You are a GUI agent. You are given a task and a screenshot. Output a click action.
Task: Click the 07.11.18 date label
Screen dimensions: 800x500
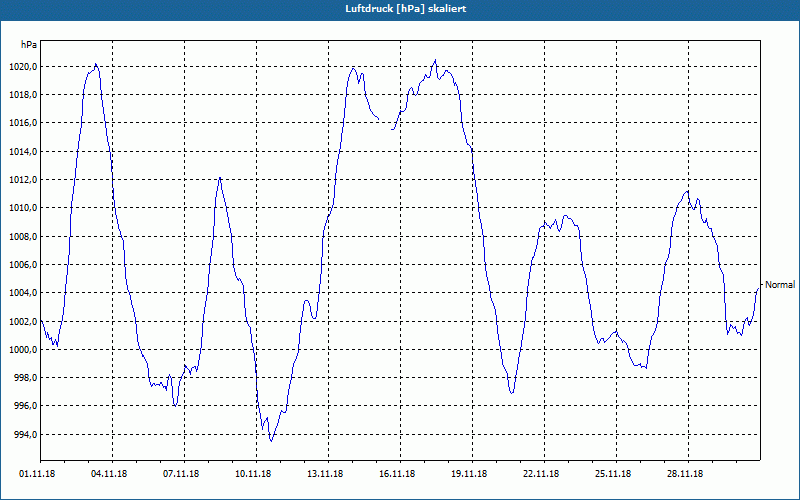point(181,474)
